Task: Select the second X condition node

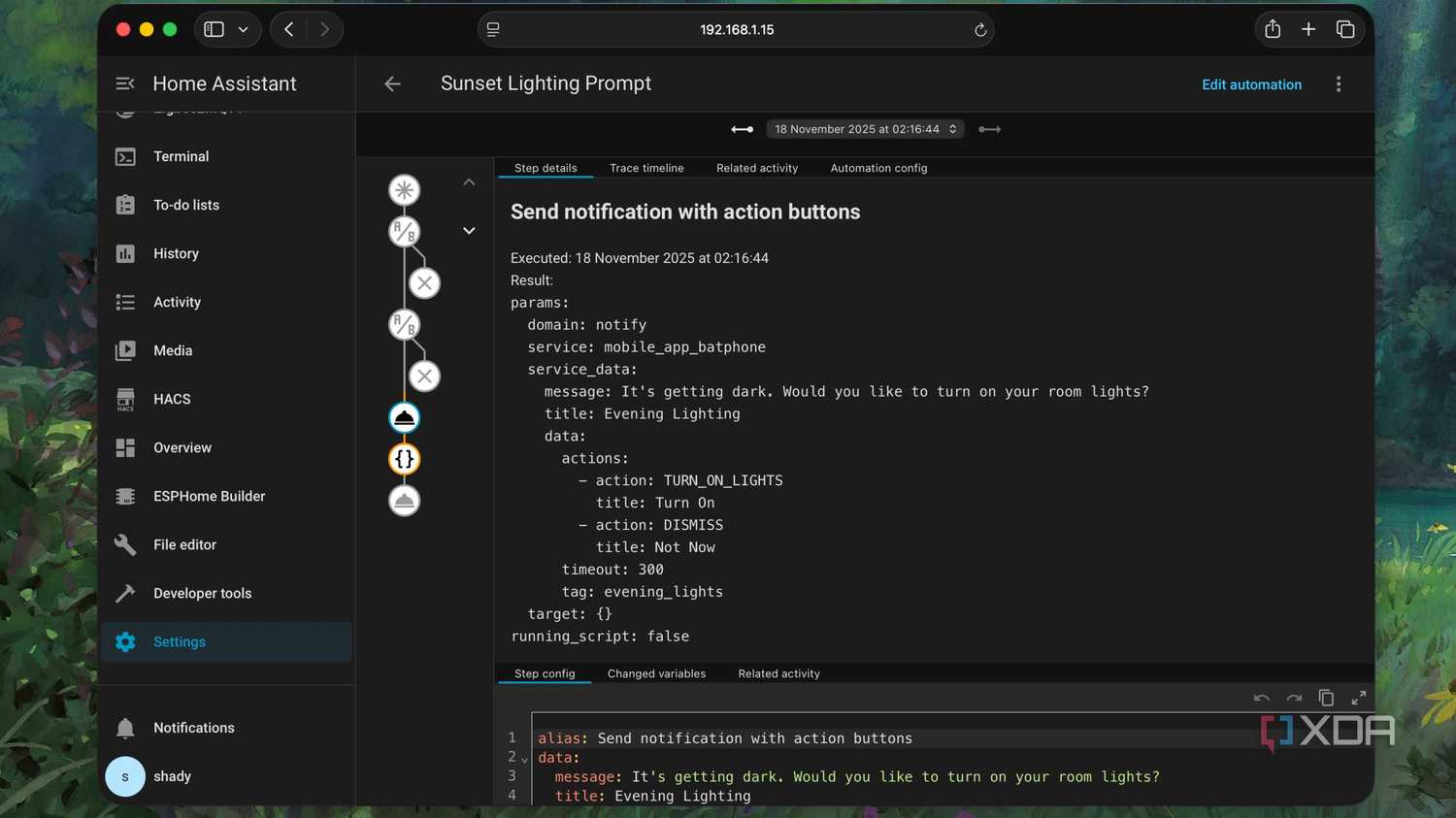Action: 424,376
